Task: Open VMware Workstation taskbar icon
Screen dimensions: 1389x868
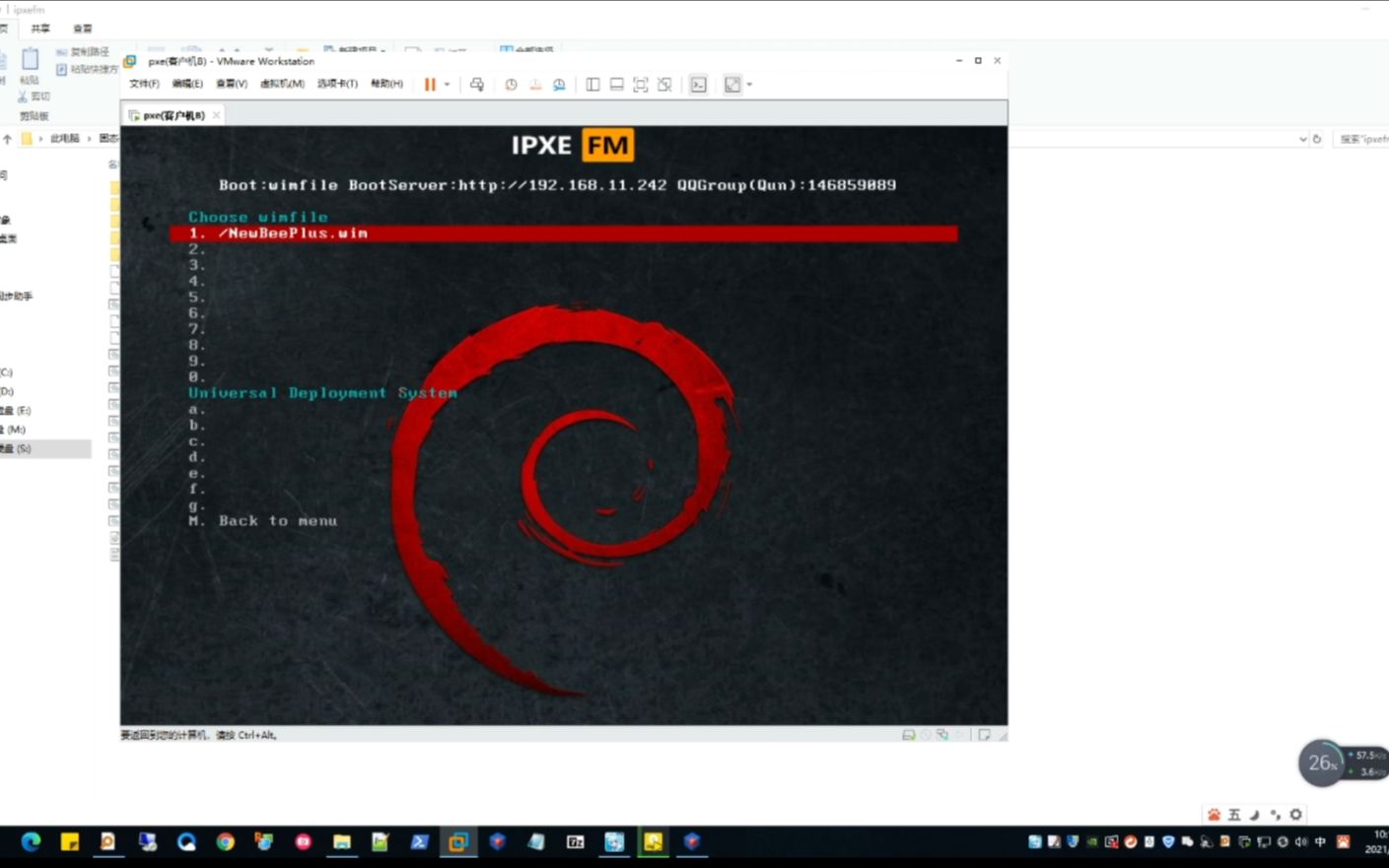Action: pyautogui.click(x=458, y=841)
